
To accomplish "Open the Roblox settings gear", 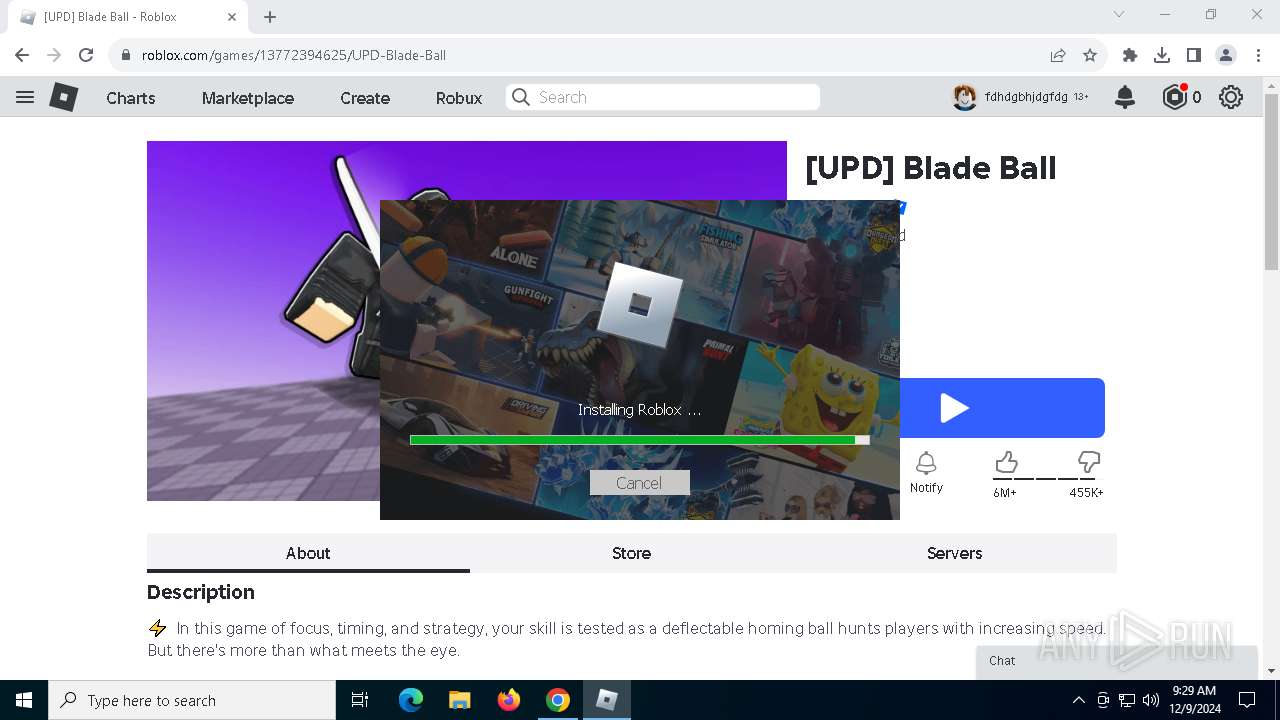I will pyautogui.click(x=1231, y=97).
